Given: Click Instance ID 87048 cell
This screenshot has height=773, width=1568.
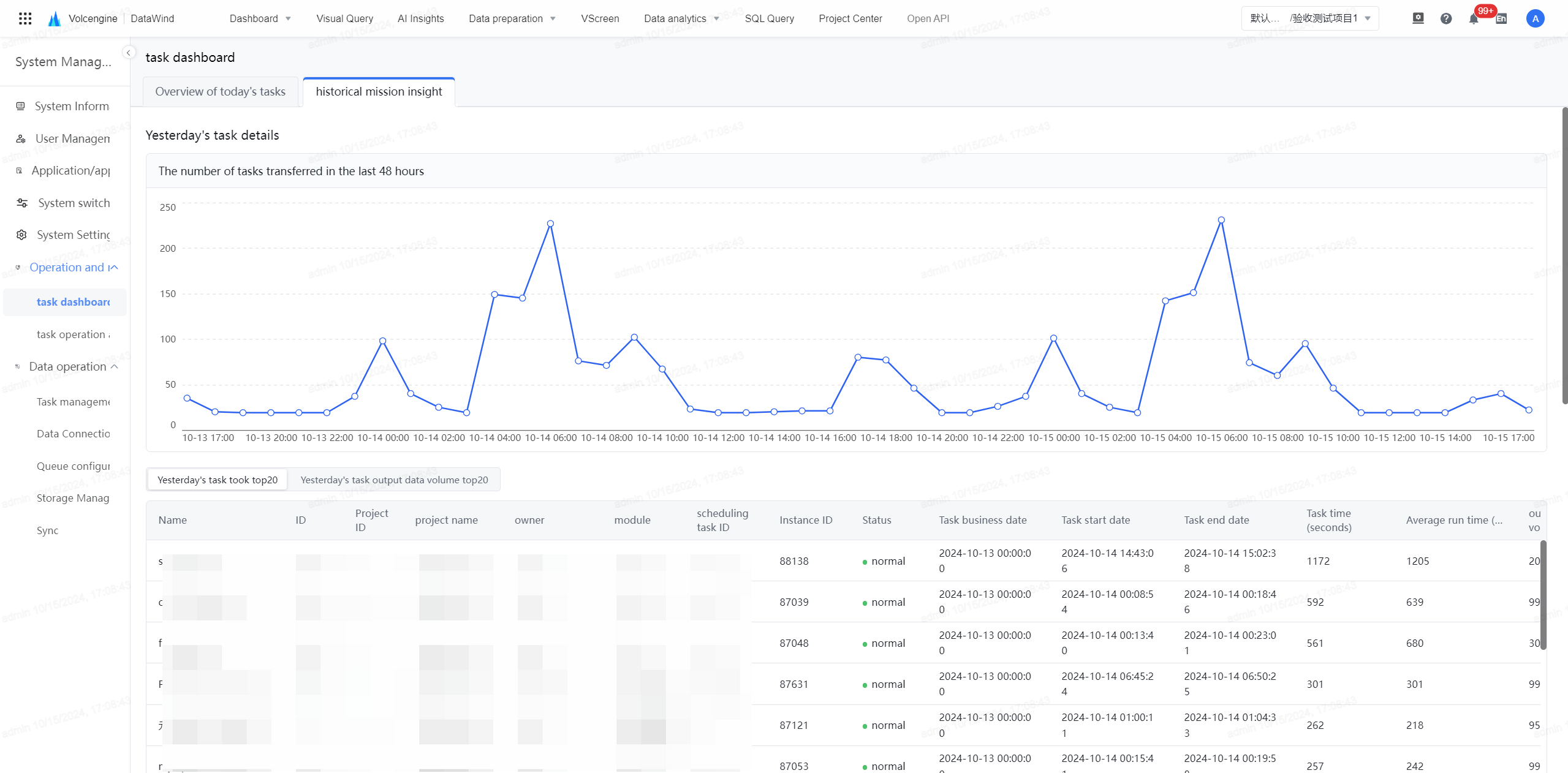Looking at the screenshot, I should [794, 643].
